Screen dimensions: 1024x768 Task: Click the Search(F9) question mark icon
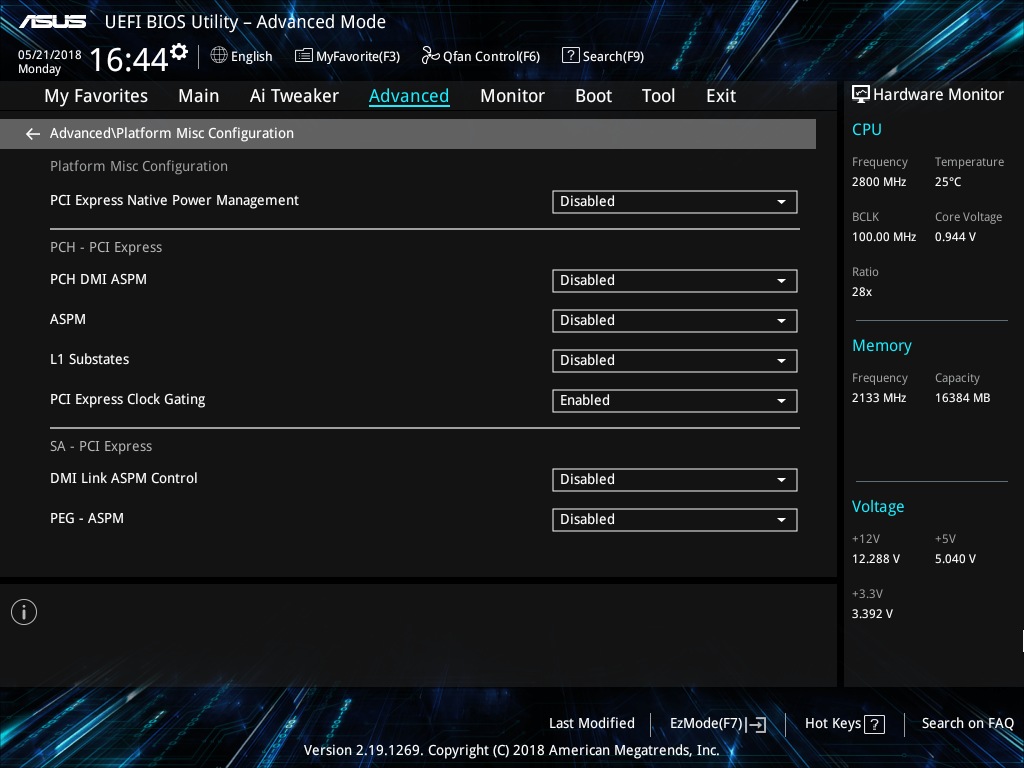[x=570, y=56]
